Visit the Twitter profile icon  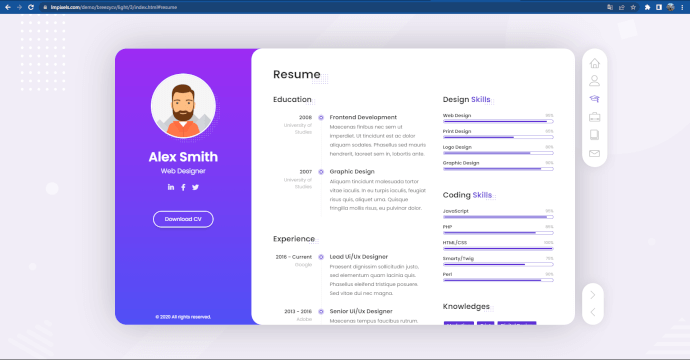pos(195,187)
